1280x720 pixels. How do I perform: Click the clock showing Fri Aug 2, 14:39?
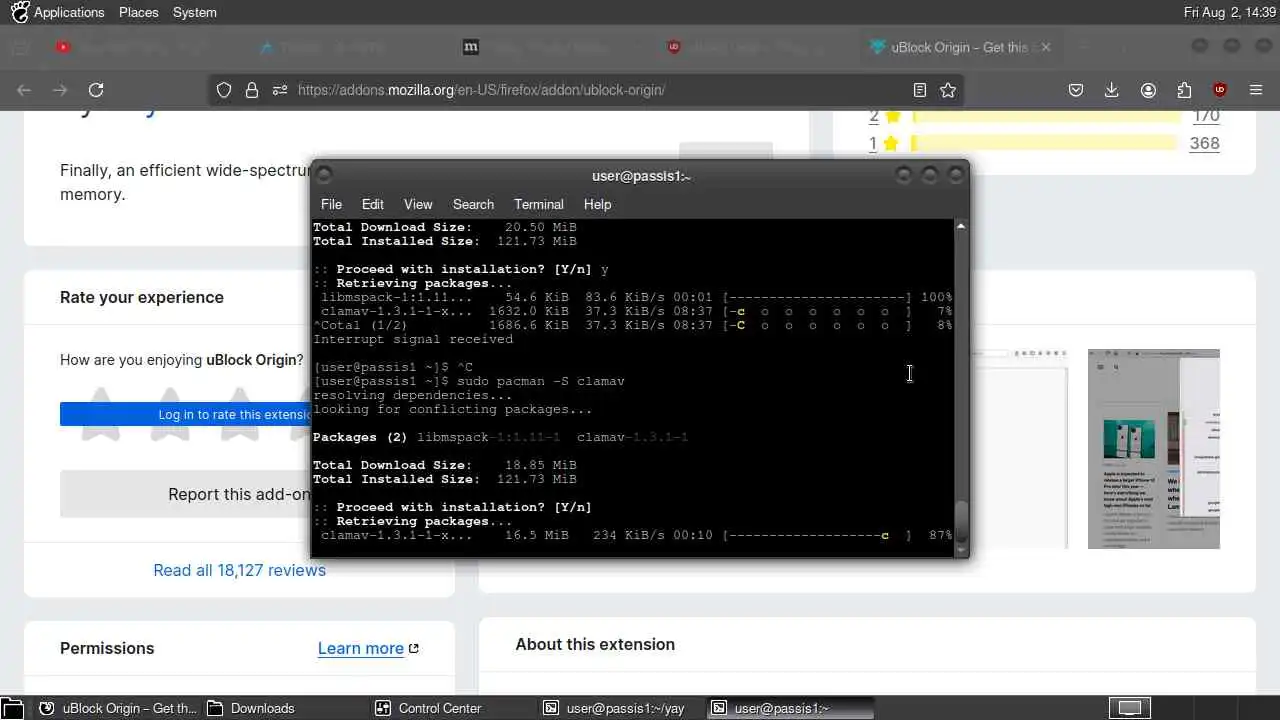[x=1230, y=12]
